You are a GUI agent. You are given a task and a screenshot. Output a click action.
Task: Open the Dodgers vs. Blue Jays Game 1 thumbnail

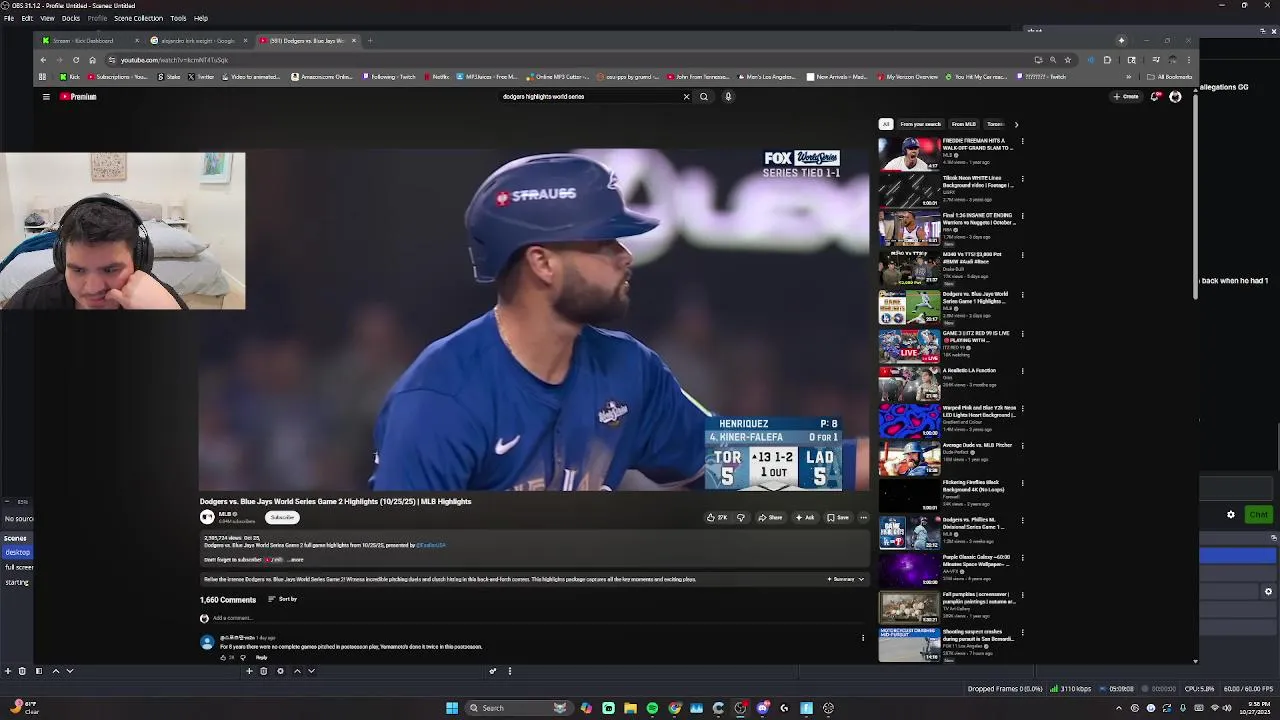click(909, 307)
